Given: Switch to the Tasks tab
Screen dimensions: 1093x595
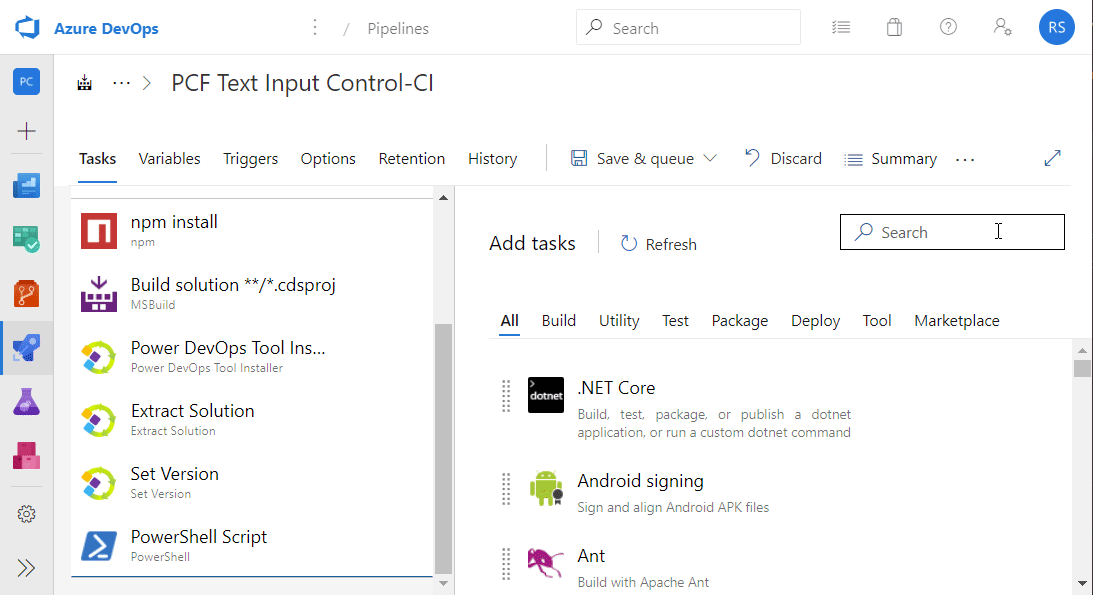Looking at the screenshot, I should (x=98, y=159).
